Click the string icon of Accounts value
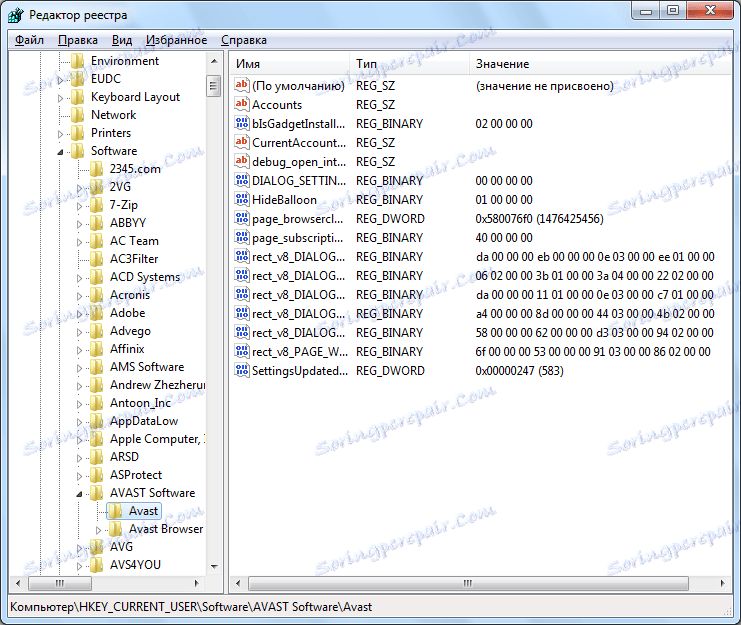The width and height of the screenshot is (741, 625). [241, 104]
